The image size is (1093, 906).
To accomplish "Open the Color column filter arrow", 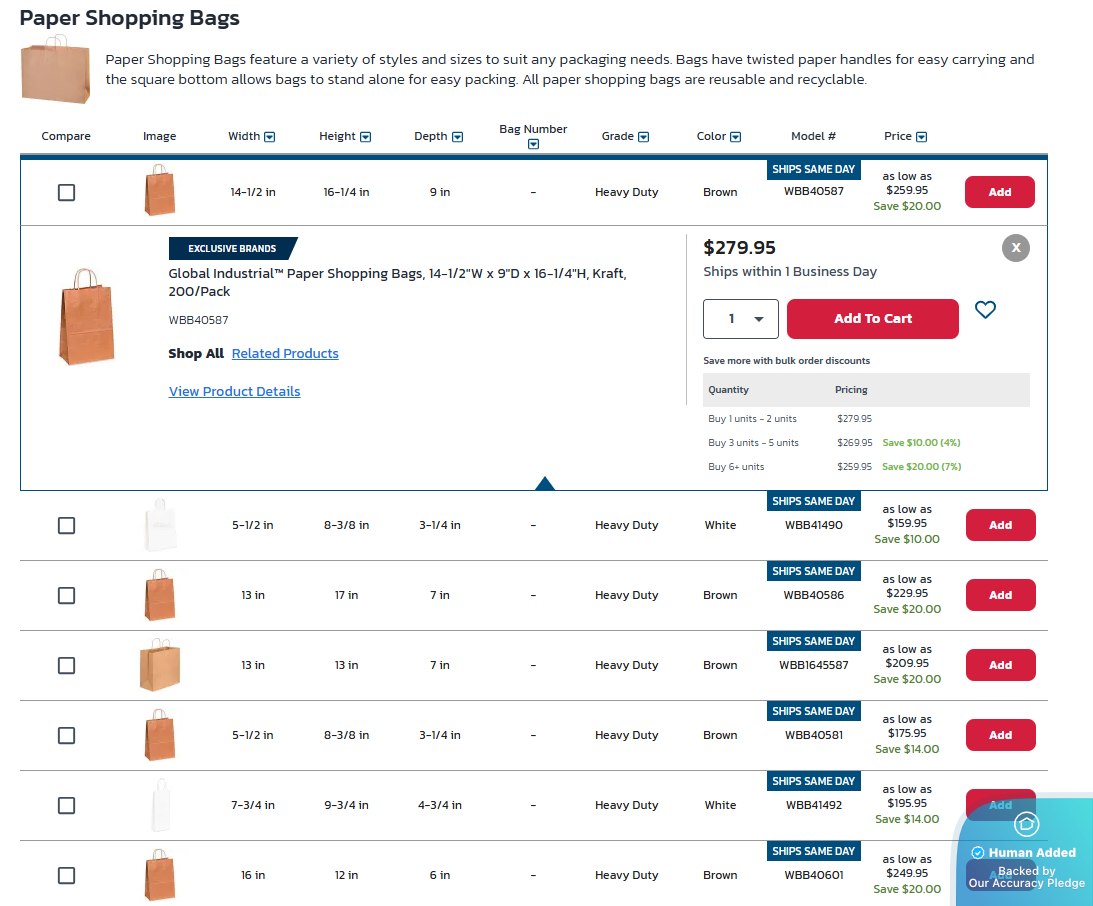I will point(735,137).
